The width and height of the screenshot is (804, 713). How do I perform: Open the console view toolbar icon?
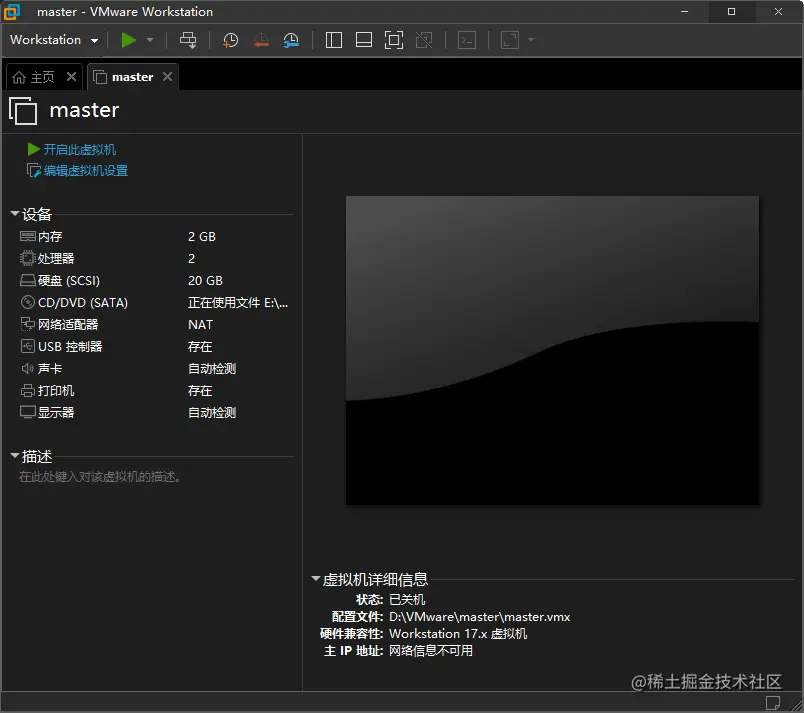(467, 40)
